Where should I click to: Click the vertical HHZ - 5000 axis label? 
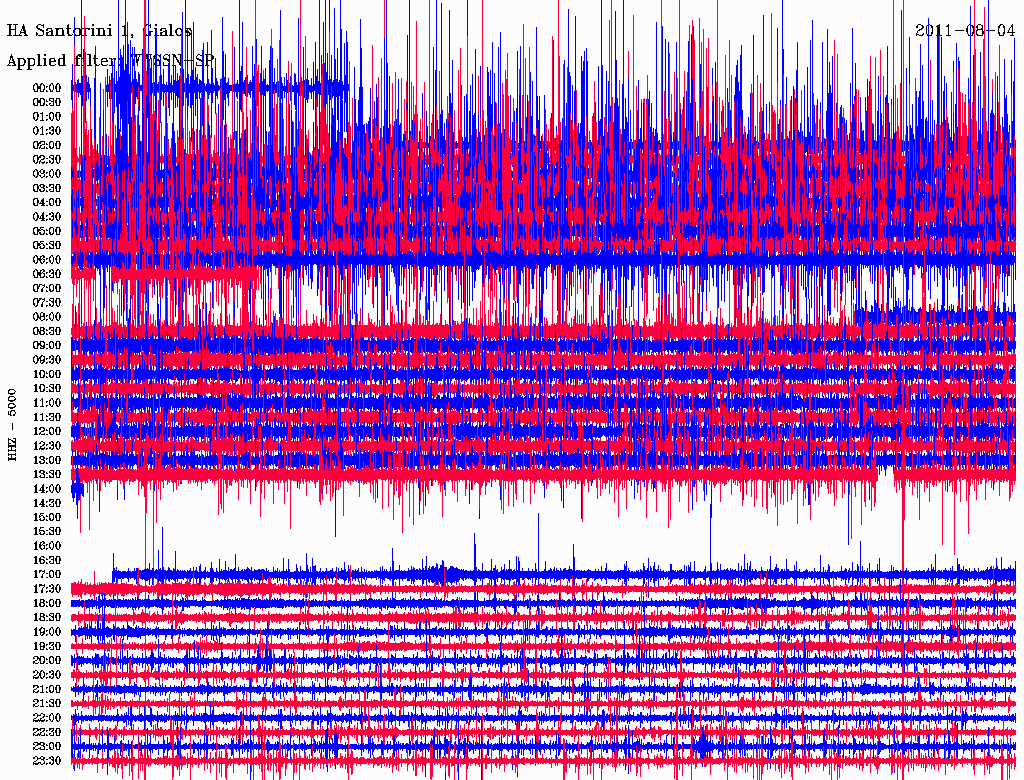[x=13, y=423]
